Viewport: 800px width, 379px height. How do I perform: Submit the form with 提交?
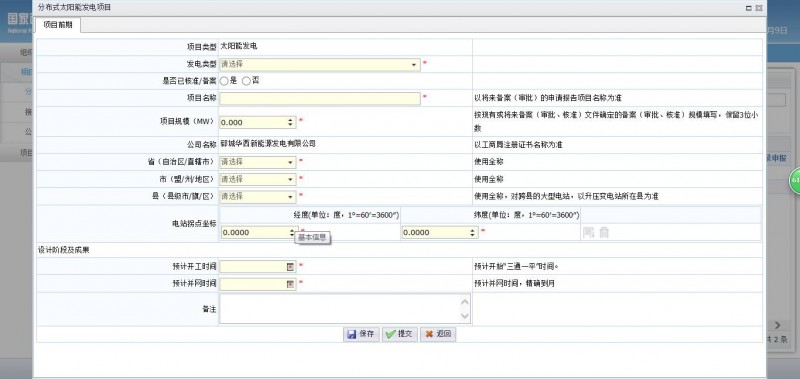click(399, 334)
